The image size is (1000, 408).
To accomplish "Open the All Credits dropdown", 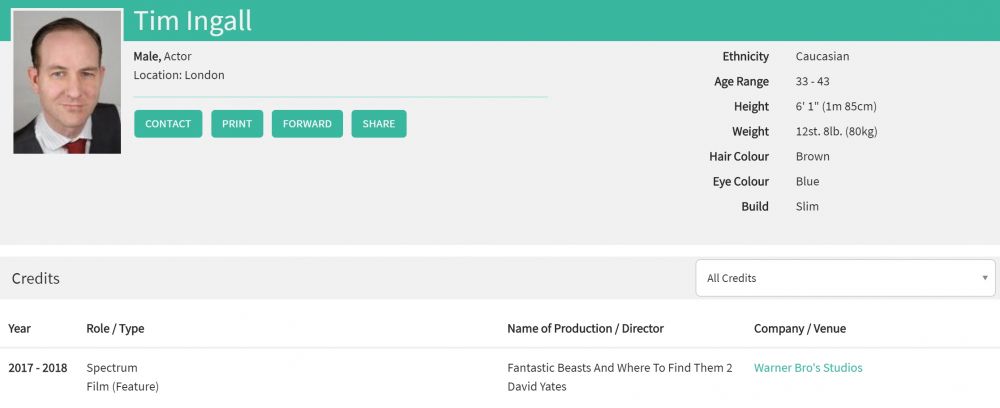I will (845, 278).
